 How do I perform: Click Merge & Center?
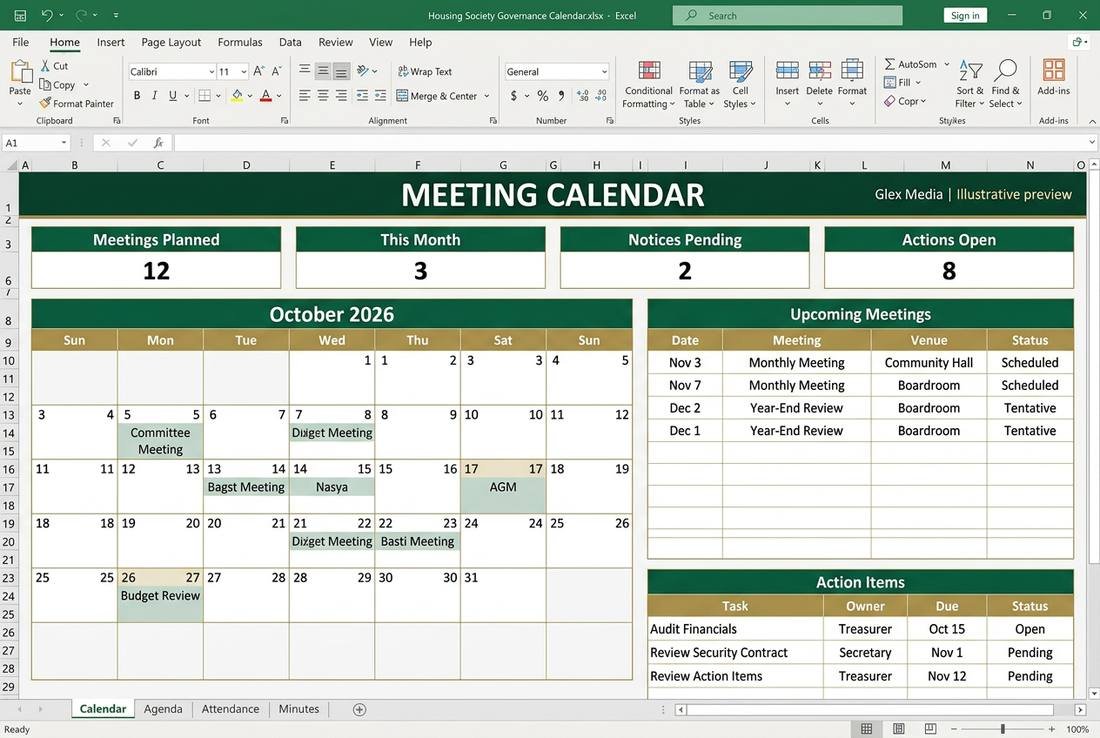pyautogui.click(x=436, y=95)
